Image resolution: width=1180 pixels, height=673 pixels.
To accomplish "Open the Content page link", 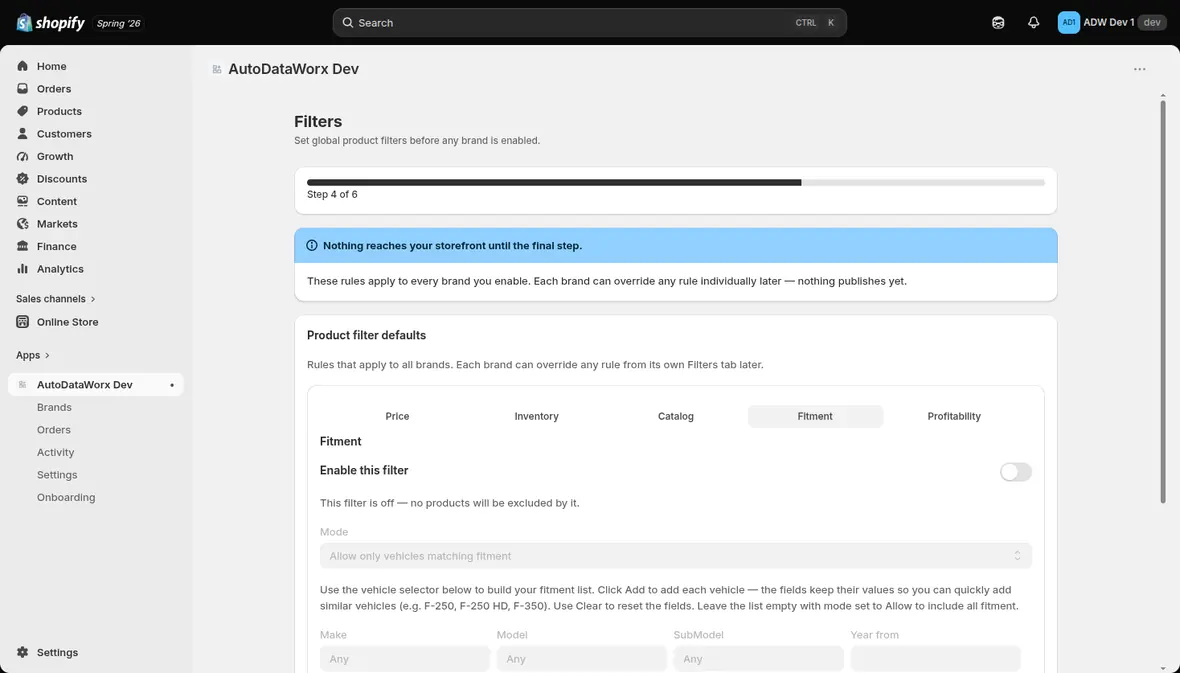I will [x=56, y=202].
